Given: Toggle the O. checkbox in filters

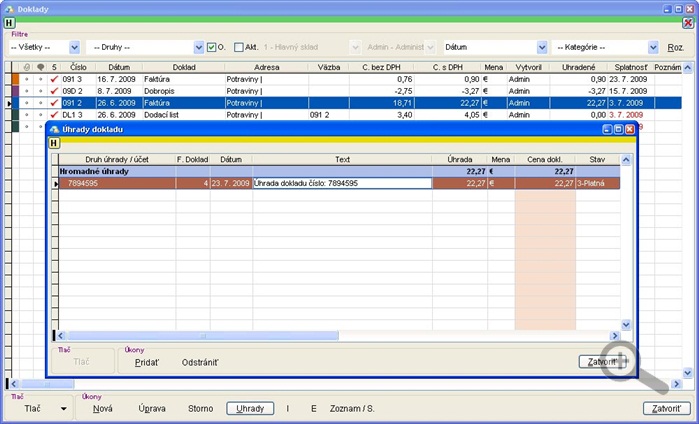Looking at the screenshot, I should [x=211, y=47].
